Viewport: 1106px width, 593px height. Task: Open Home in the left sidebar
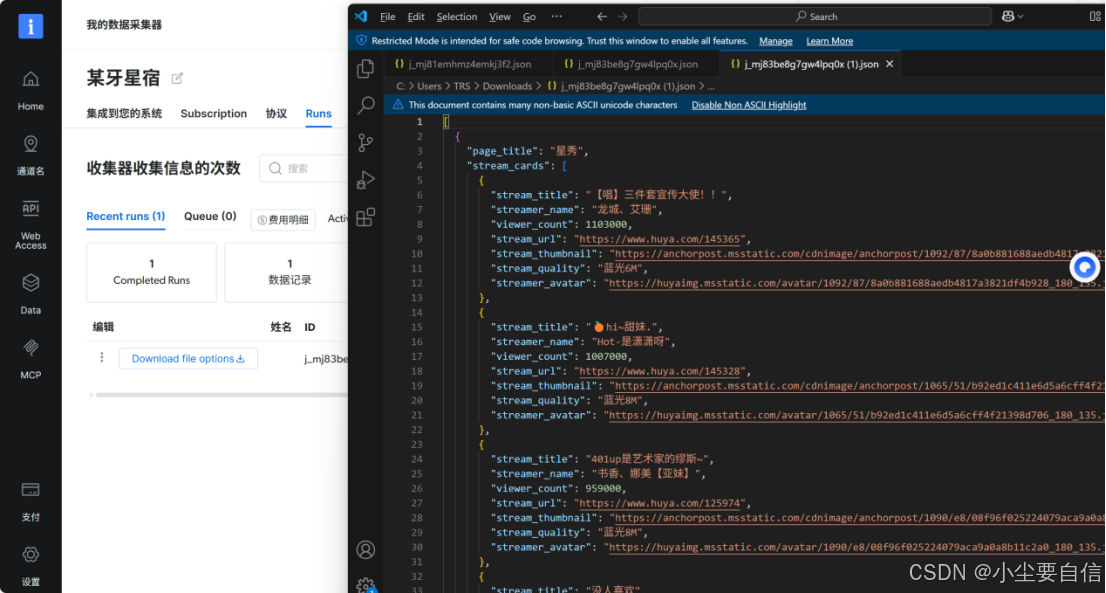tap(30, 91)
